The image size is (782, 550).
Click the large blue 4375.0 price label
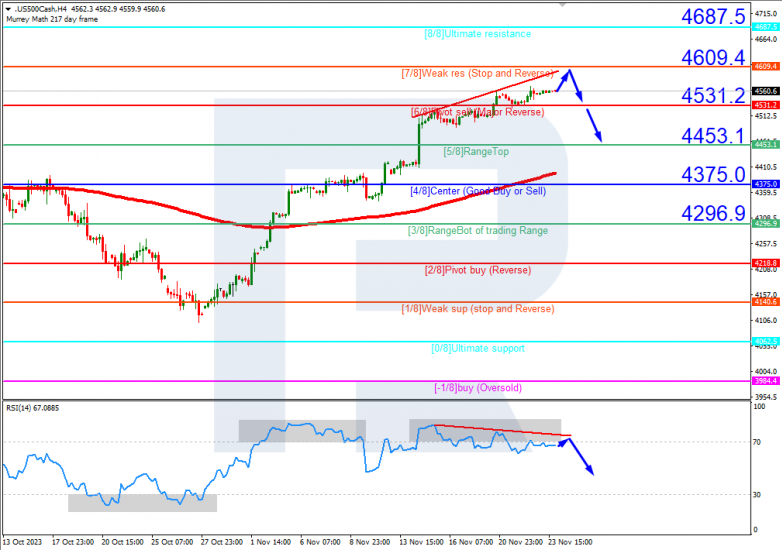pos(713,175)
